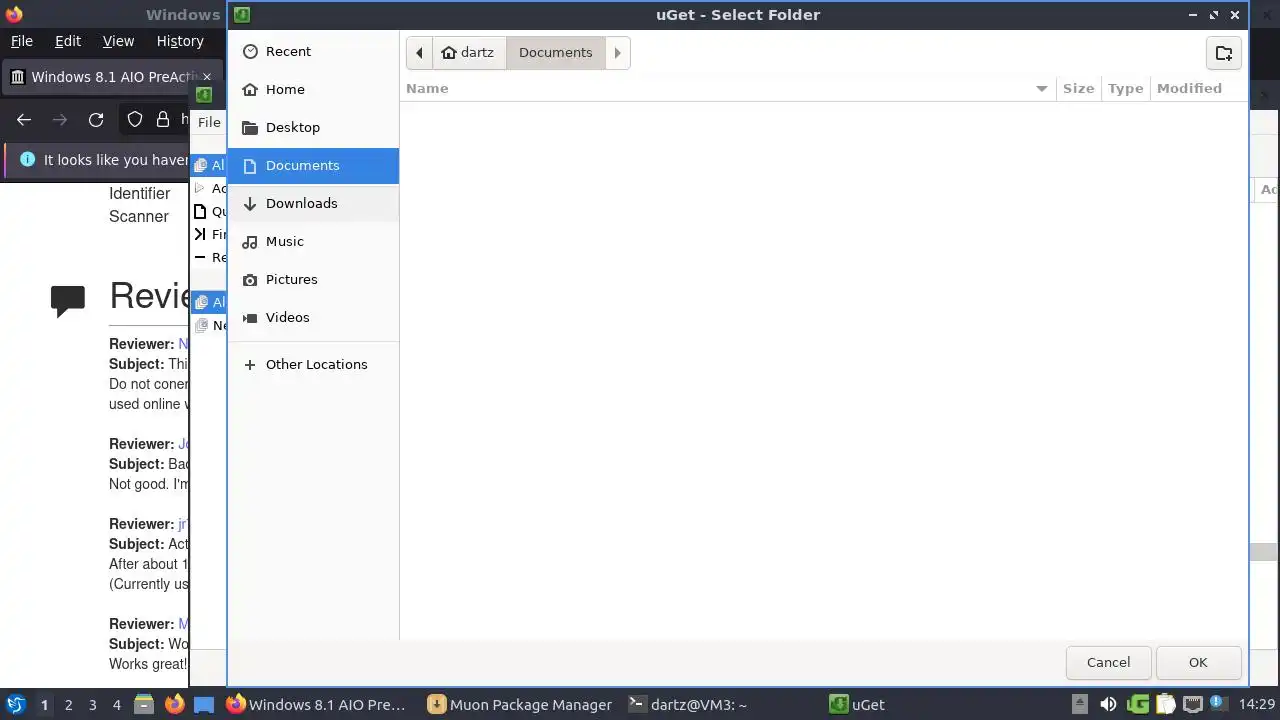Click the uGet dialog title bar icon
The image size is (1280, 720).
click(241, 14)
